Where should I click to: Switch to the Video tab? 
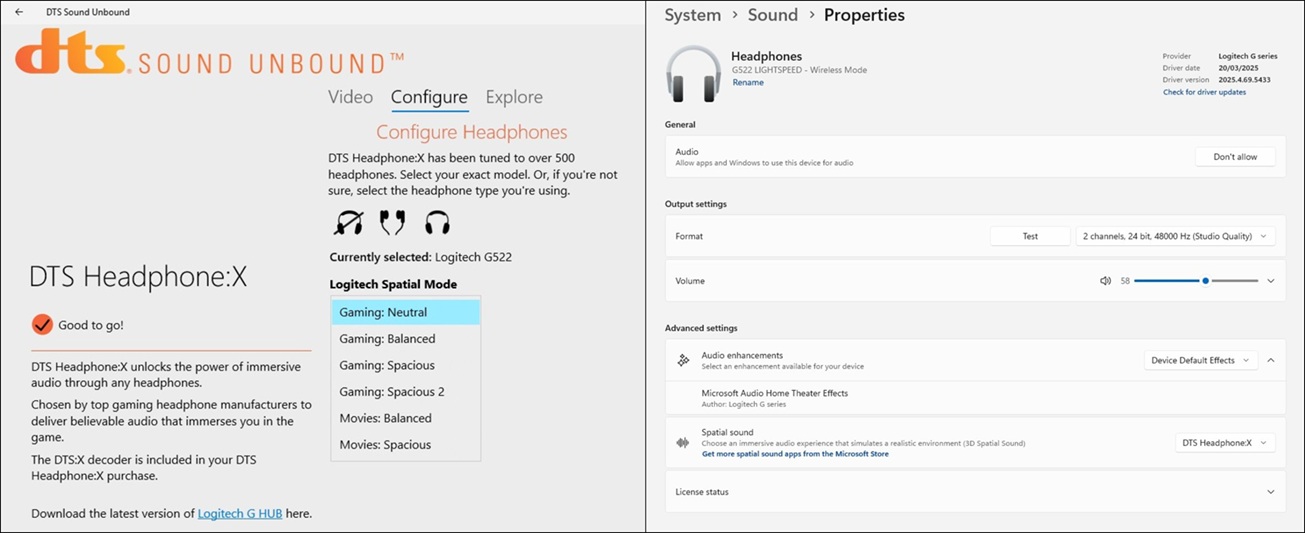click(350, 97)
